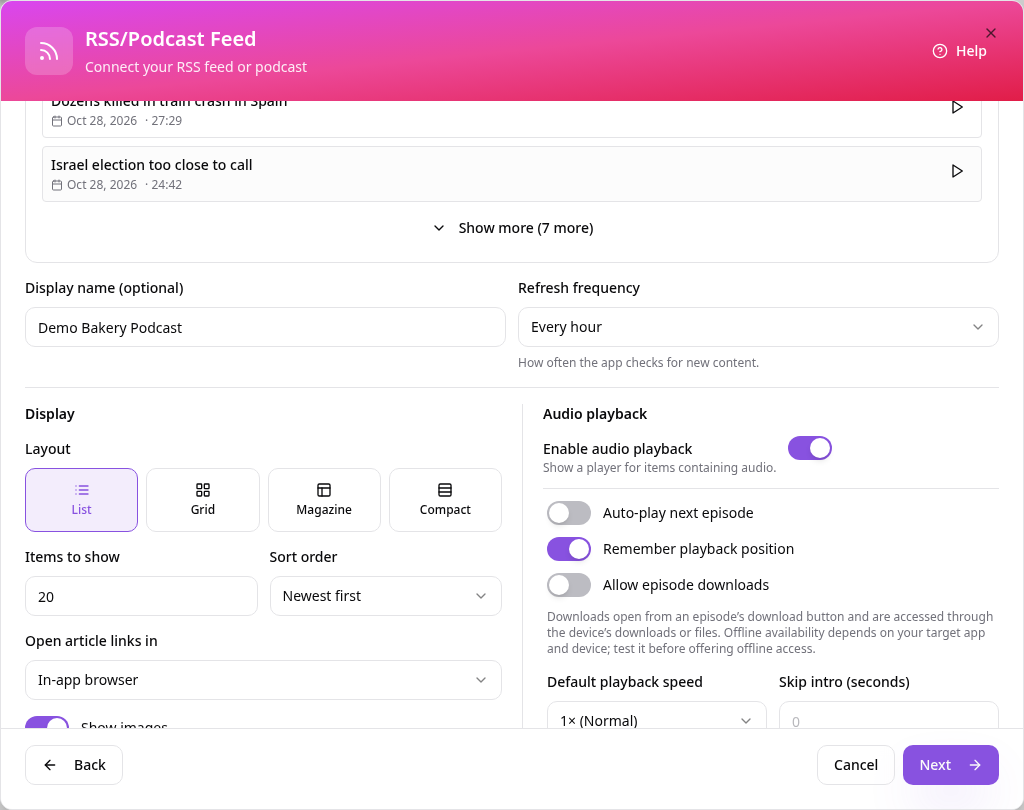The width and height of the screenshot is (1024, 810).
Task: Play the Spain train crash episode
Action: pos(957,107)
